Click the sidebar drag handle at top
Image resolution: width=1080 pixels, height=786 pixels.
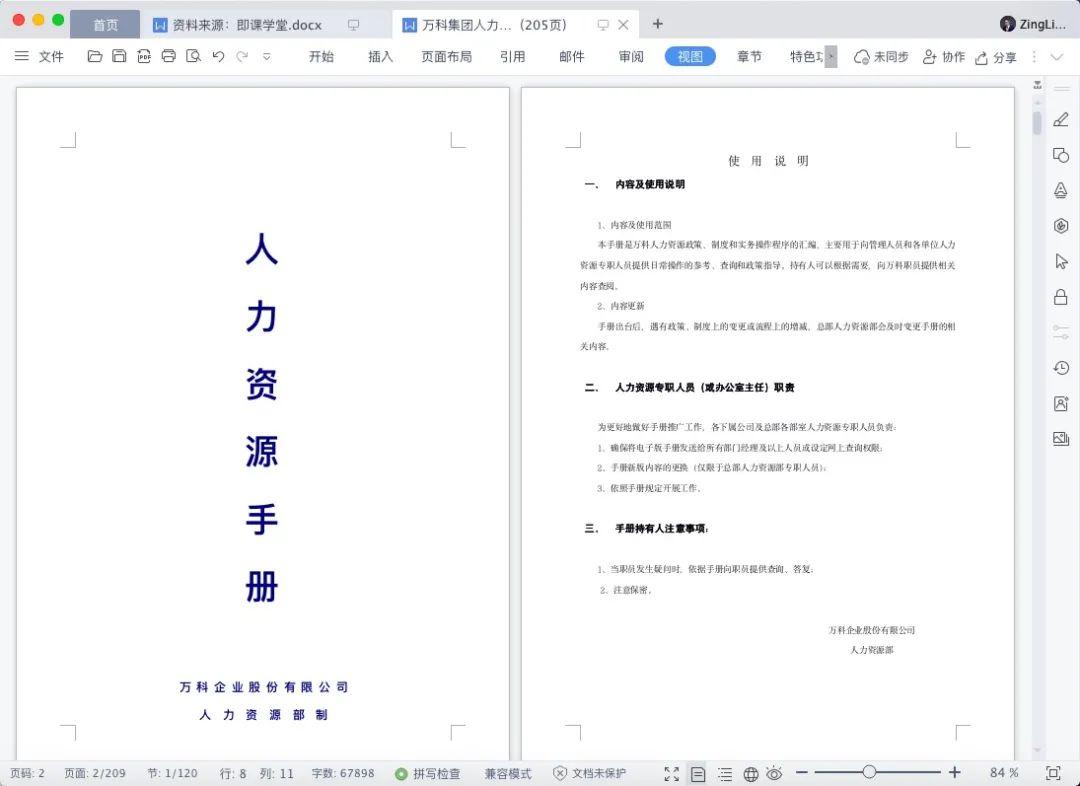[1061, 89]
